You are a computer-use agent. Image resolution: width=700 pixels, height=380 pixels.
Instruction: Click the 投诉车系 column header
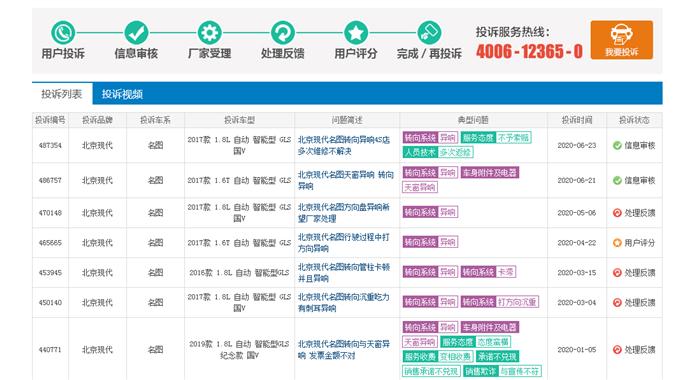click(155, 120)
